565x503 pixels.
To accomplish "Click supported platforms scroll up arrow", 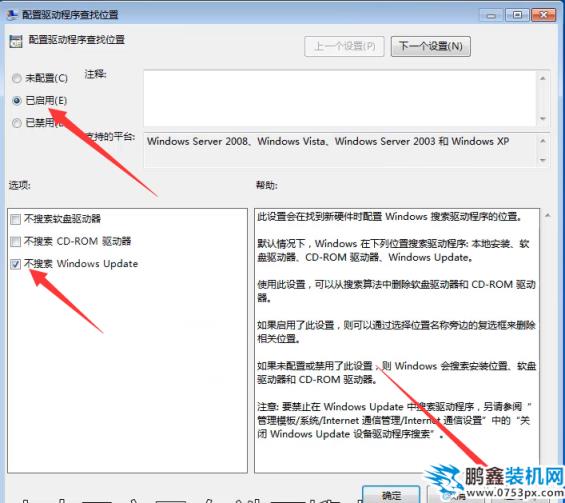I will pyautogui.click(x=543, y=141).
